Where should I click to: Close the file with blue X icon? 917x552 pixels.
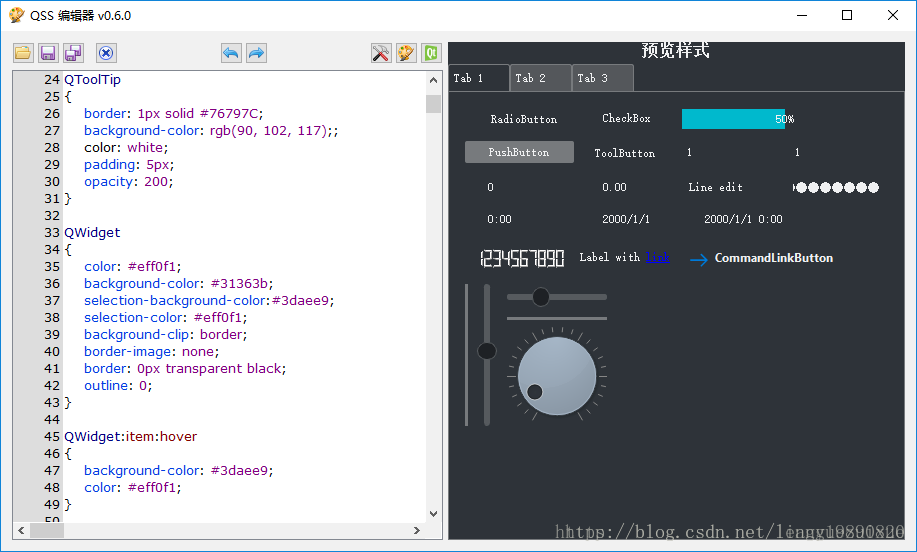tap(106, 53)
